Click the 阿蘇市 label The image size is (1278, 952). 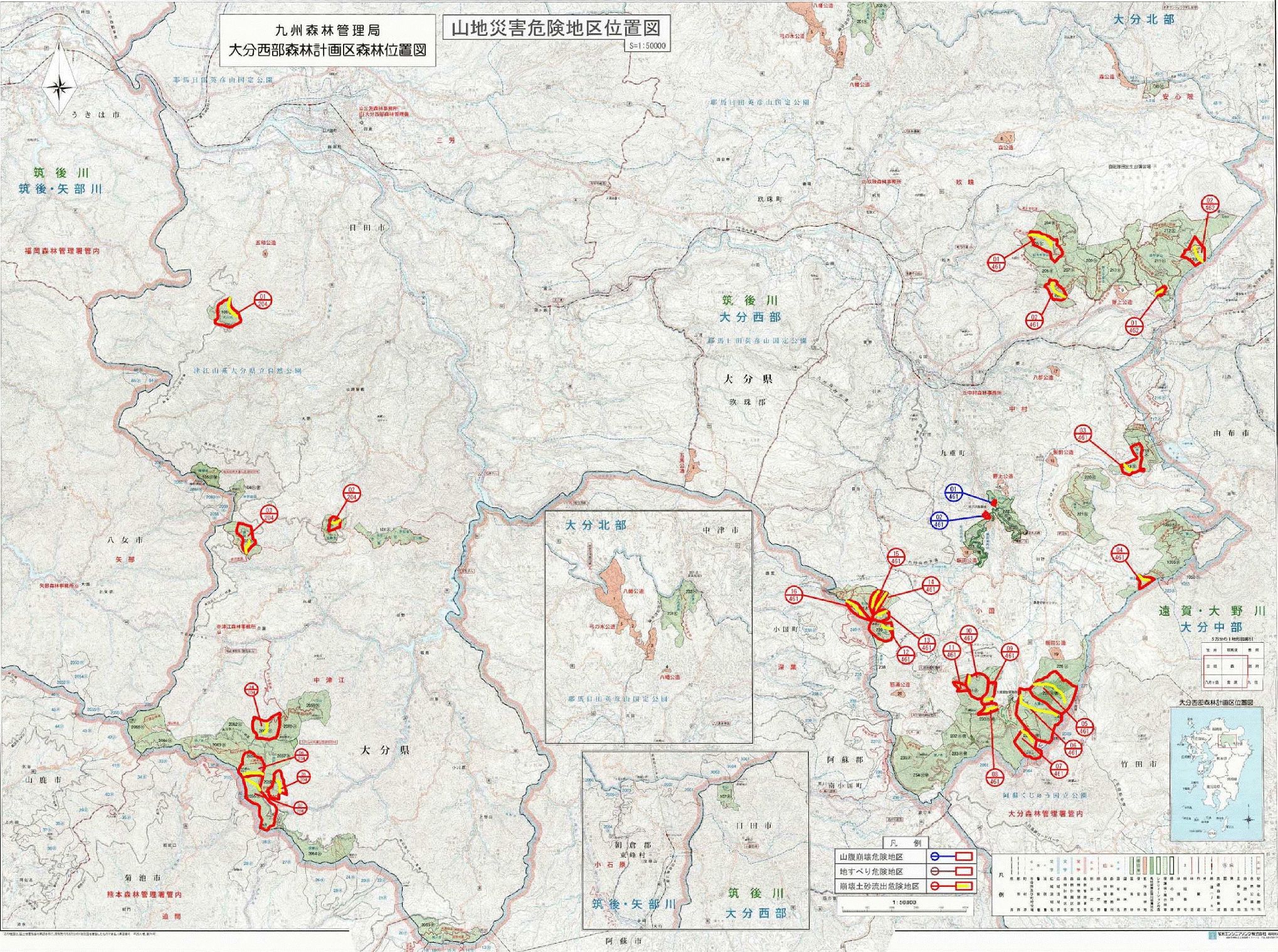pyautogui.click(x=623, y=941)
